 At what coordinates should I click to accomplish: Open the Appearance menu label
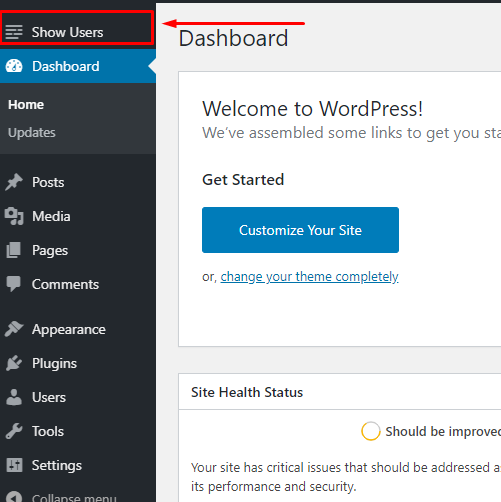click(x=69, y=329)
